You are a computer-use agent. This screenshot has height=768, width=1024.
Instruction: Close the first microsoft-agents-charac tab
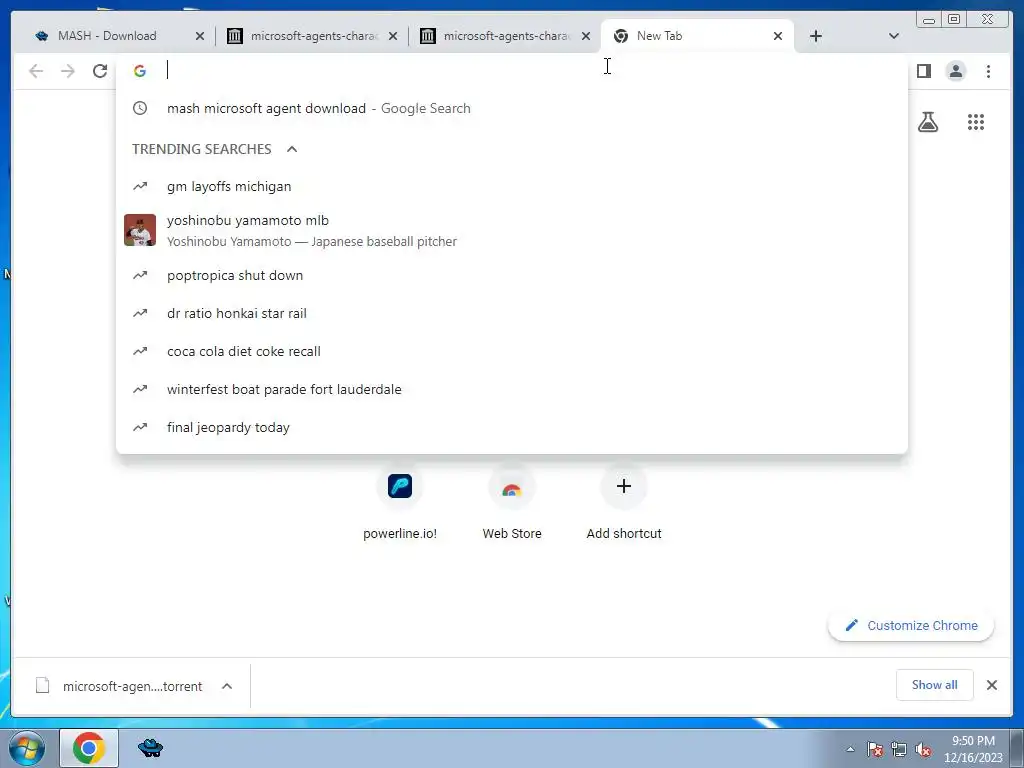point(392,36)
